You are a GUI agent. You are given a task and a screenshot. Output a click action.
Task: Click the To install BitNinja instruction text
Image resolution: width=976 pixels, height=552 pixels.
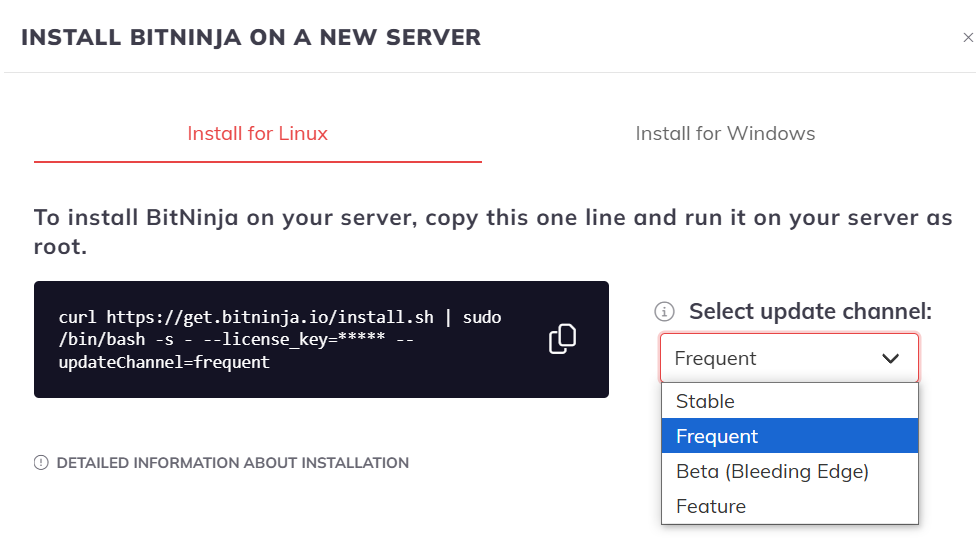(493, 232)
